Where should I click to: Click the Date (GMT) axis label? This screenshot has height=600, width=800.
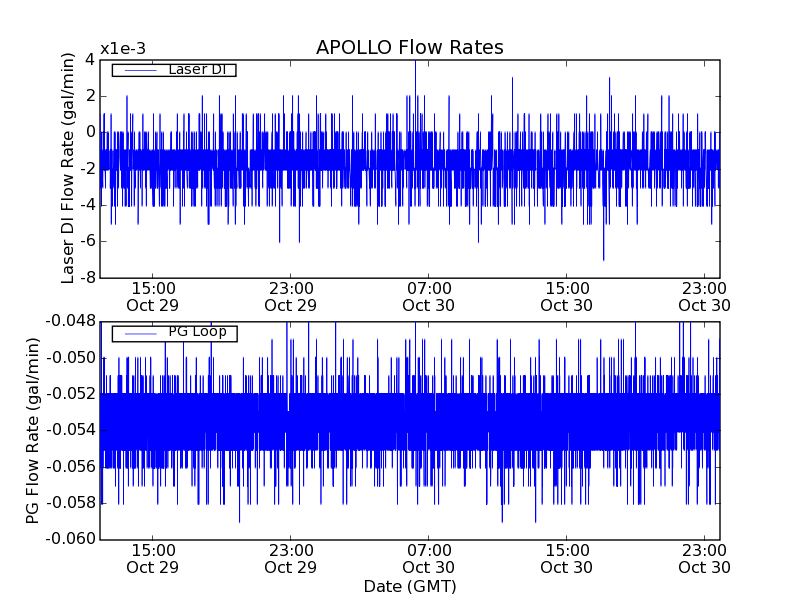tap(410, 587)
